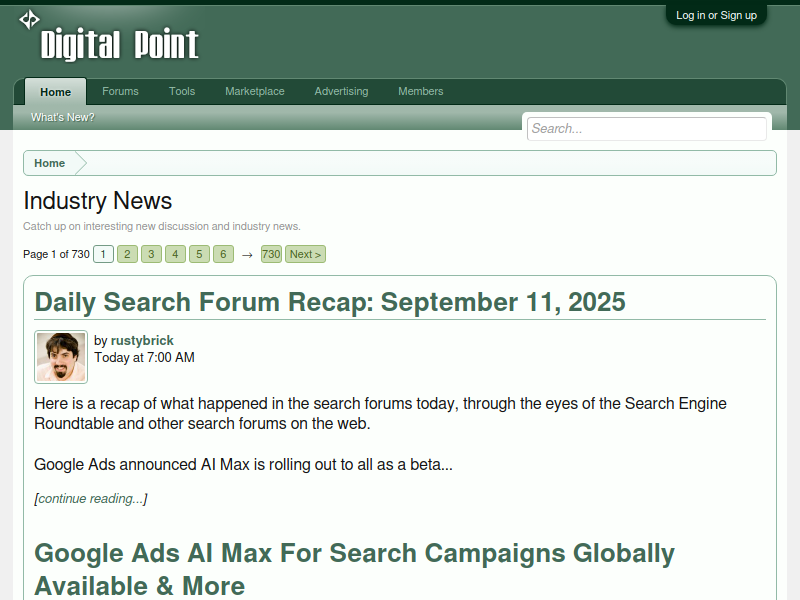This screenshot has width=800, height=600.
Task: Focus the Search input field
Action: point(647,129)
